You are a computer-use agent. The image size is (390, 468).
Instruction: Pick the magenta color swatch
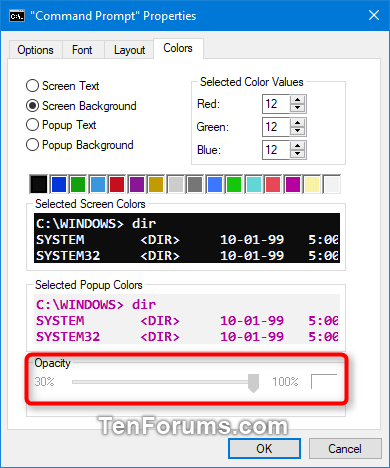(x=293, y=184)
